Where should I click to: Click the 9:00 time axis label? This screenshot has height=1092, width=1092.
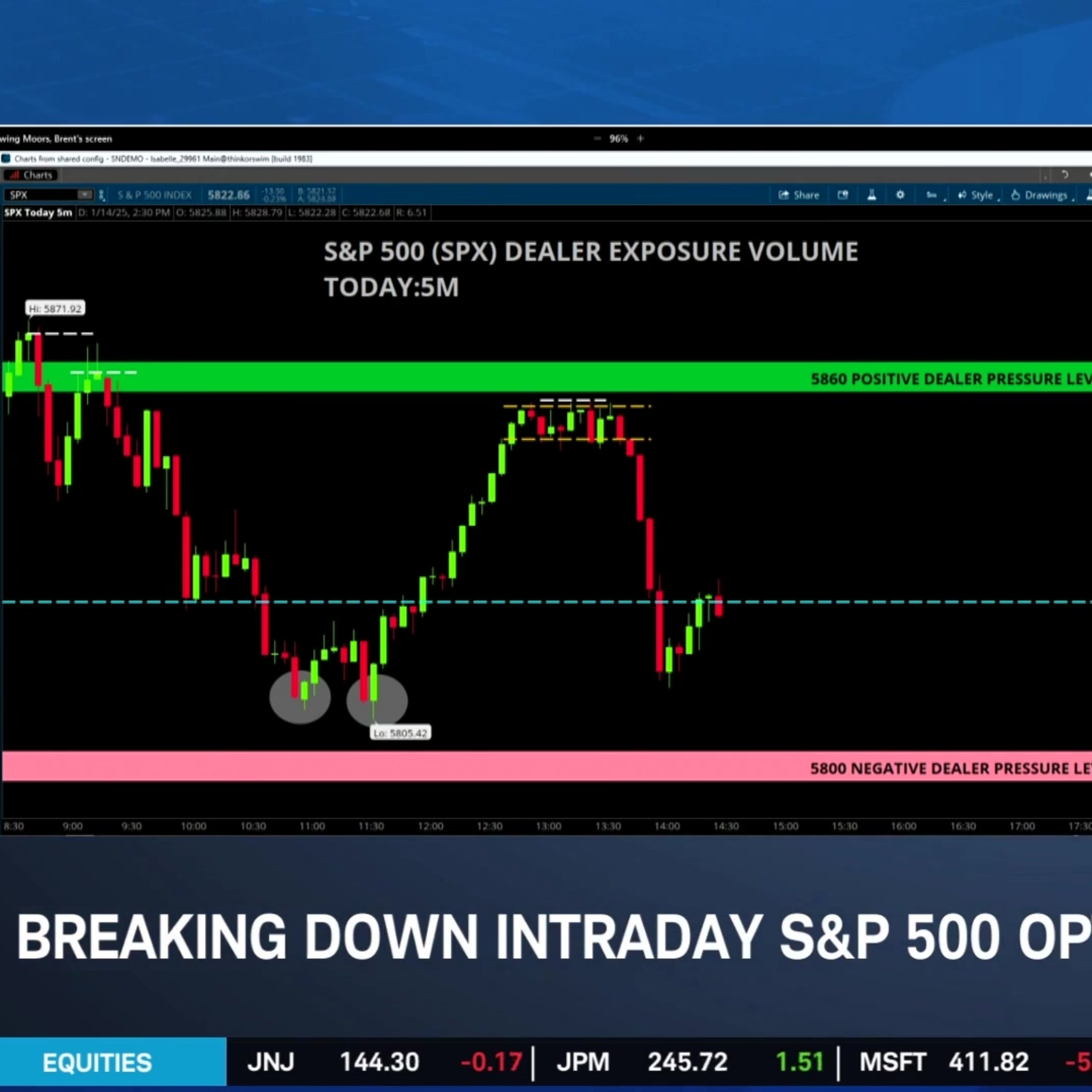pos(72,826)
